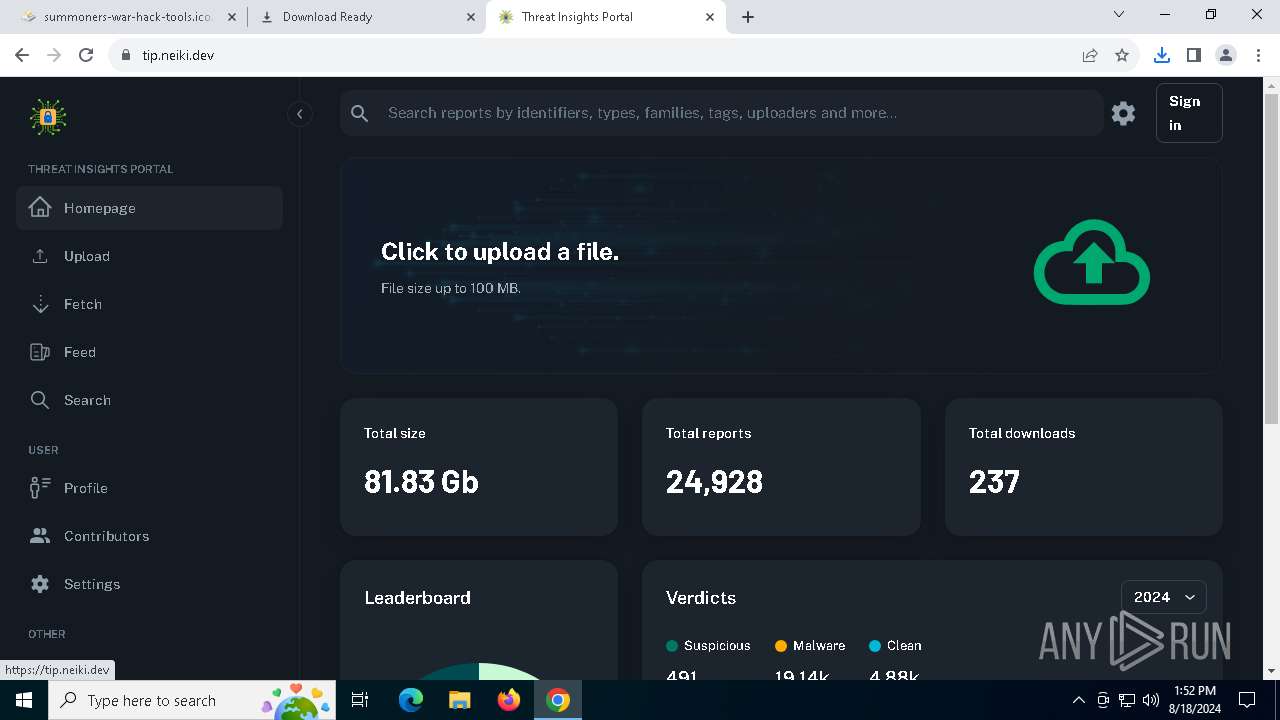Click the Chrome taskbar icon
This screenshot has height=720, width=1280.
pyautogui.click(x=558, y=700)
